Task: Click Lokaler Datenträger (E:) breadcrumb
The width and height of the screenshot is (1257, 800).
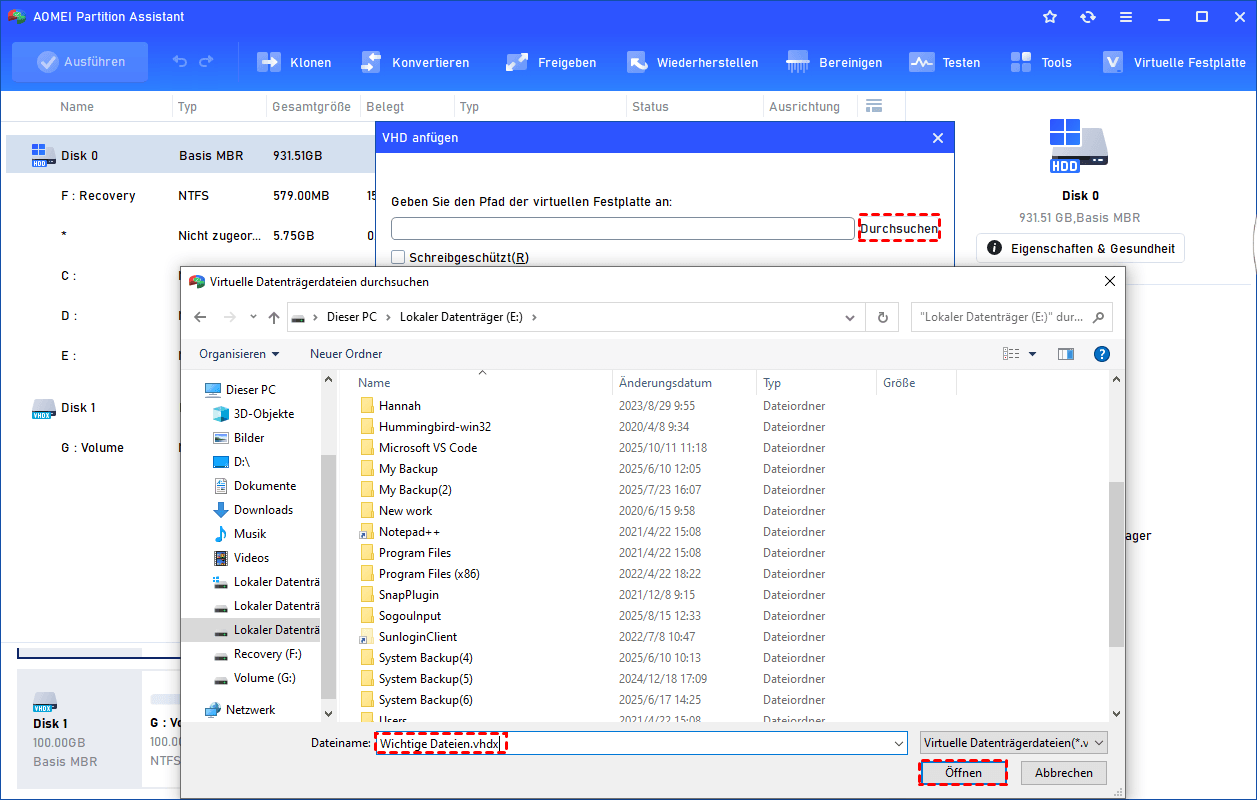Action: click(x=462, y=317)
